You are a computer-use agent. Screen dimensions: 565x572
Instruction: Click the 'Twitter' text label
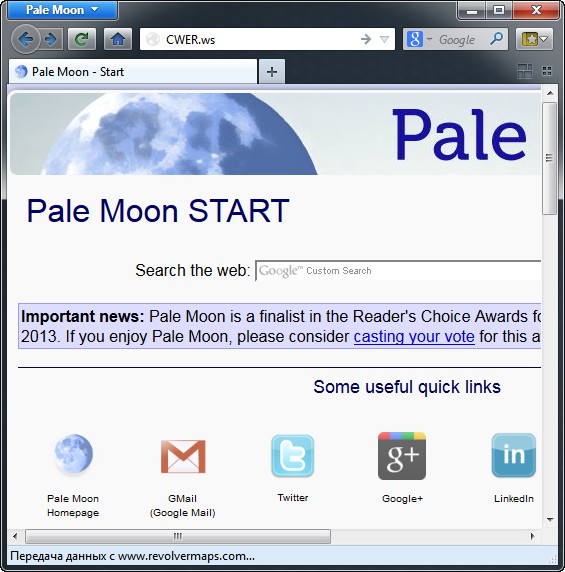[x=293, y=498]
